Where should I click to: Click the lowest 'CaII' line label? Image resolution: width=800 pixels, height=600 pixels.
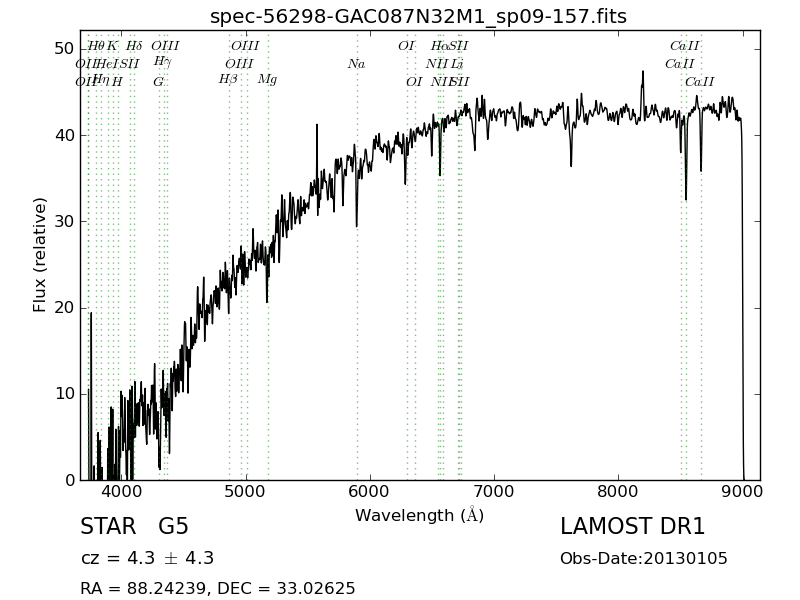click(699, 82)
